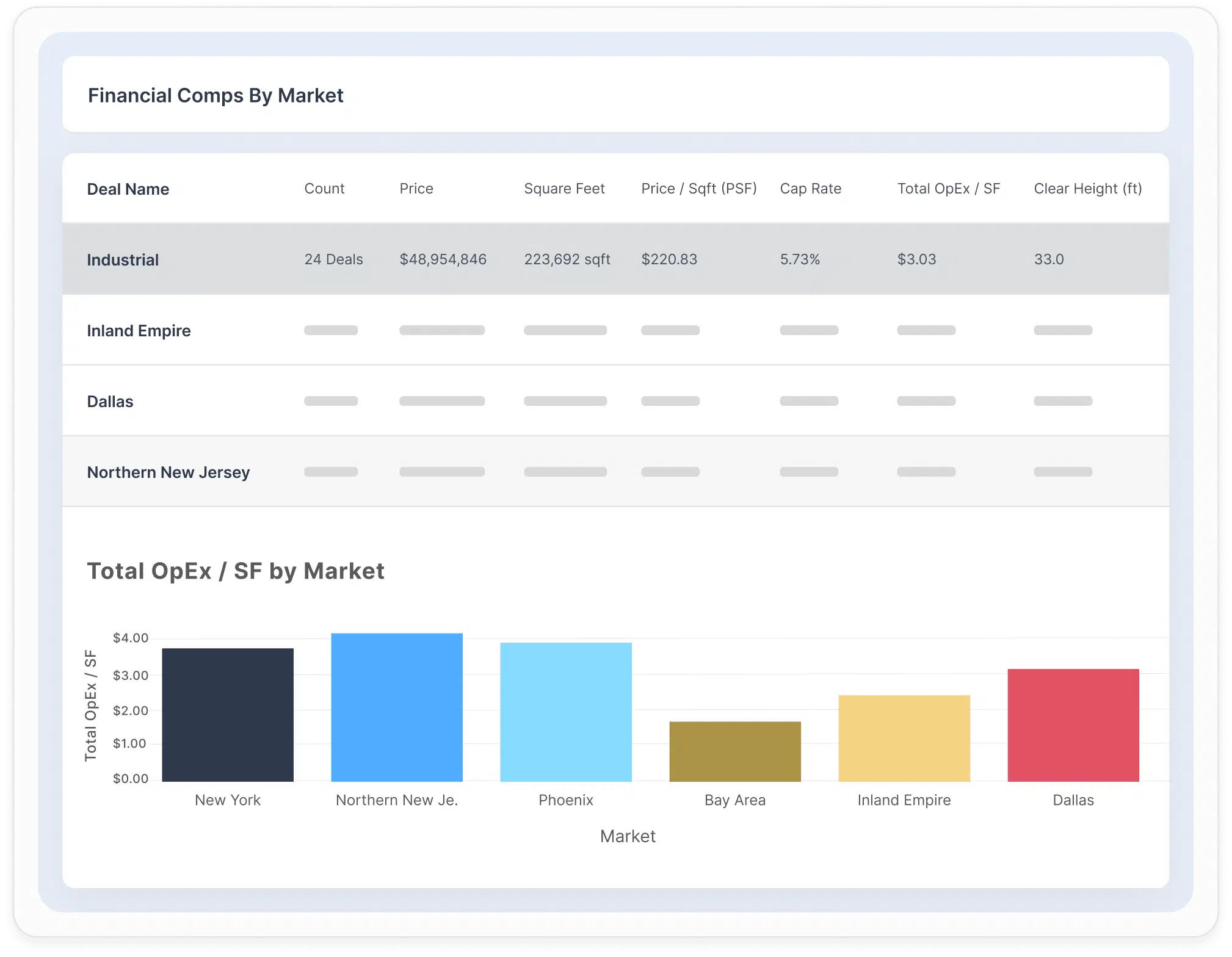Sort table by the Price column
1232x957 pixels.
point(416,189)
